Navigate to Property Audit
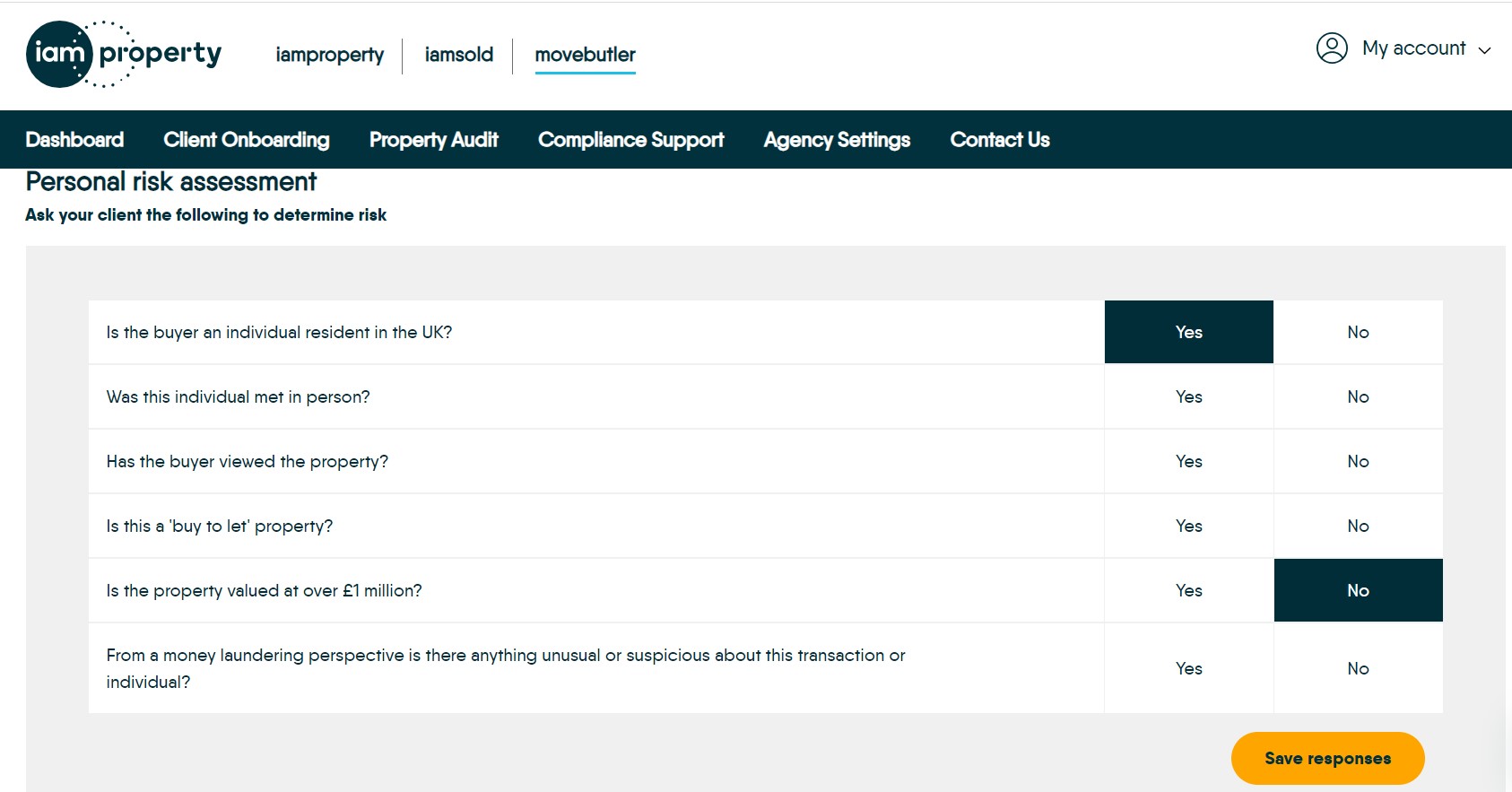 pos(433,140)
